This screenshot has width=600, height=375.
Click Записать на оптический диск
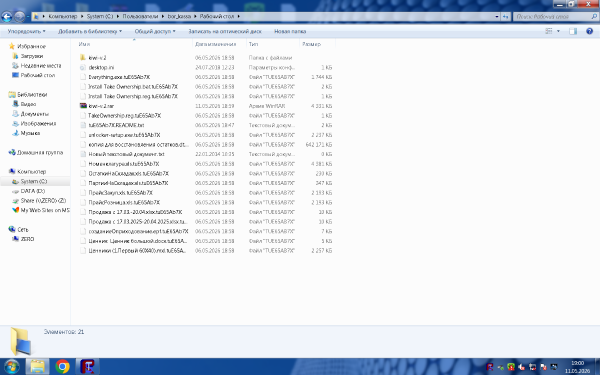tap(225, 31)
